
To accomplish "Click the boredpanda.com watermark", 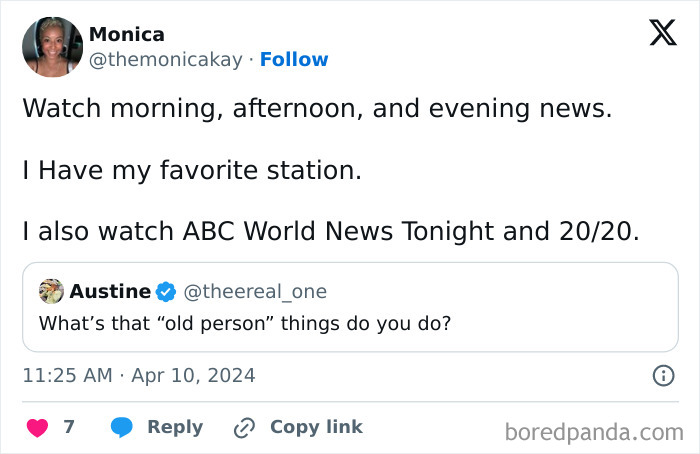I will [x=592, y=432].
